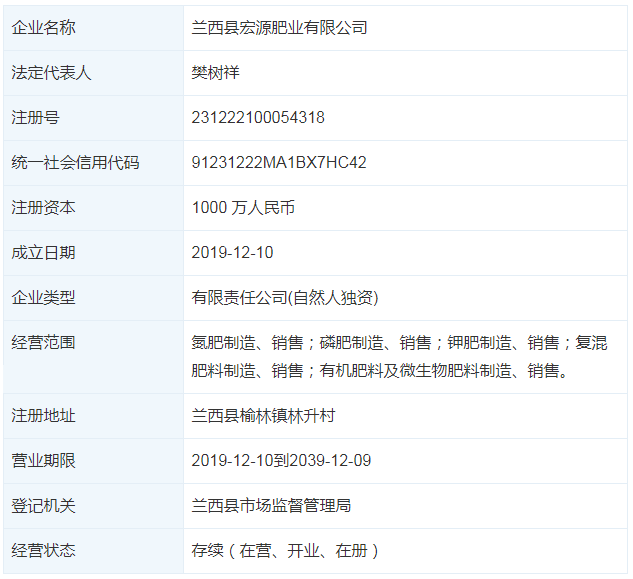This screenshot has width=633, height=579.
Task: Click business term 2019-12-10到2039-12-09
Action: tap(281, 461)
